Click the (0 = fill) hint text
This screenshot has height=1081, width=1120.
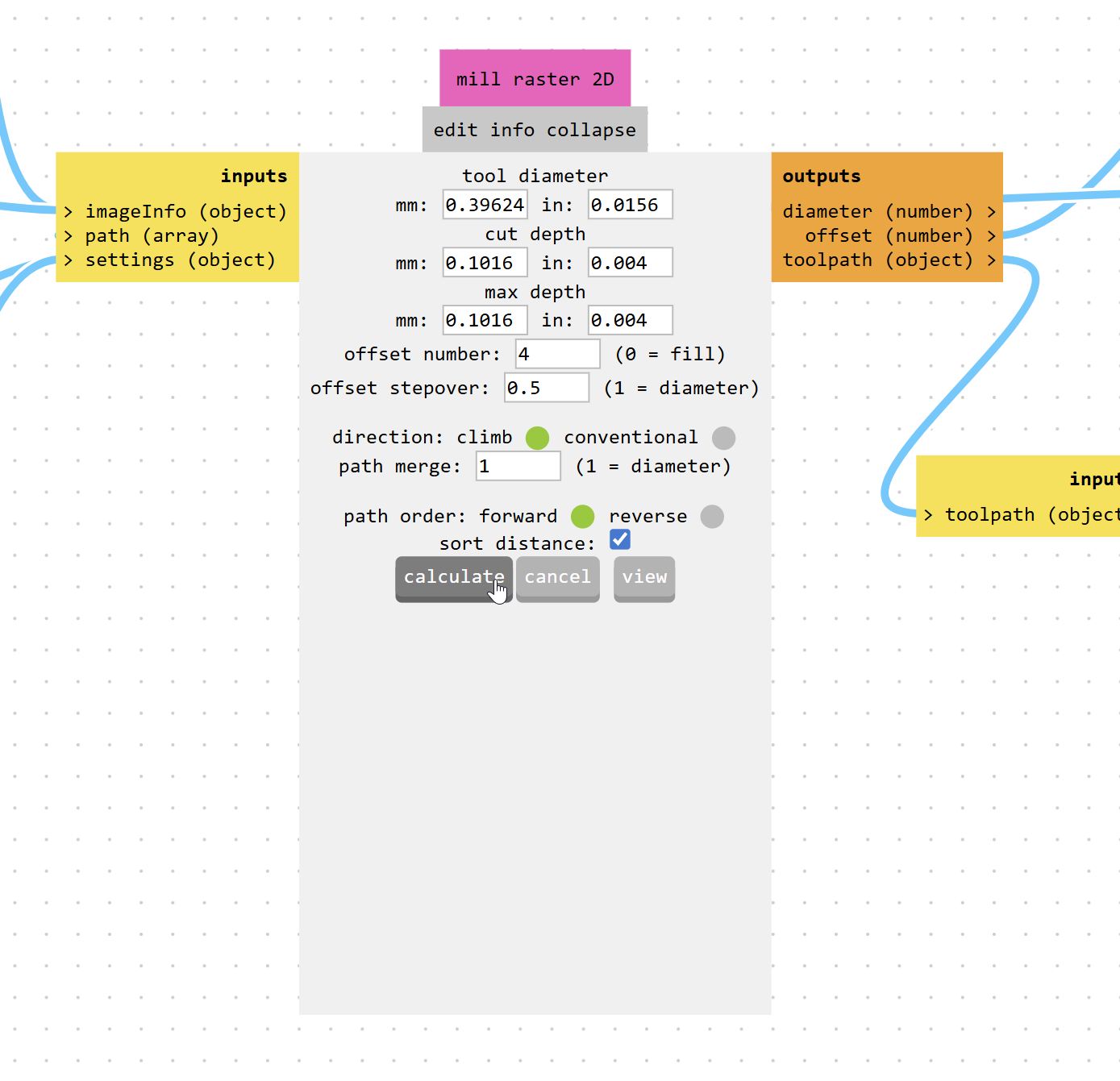coord(670,354)
